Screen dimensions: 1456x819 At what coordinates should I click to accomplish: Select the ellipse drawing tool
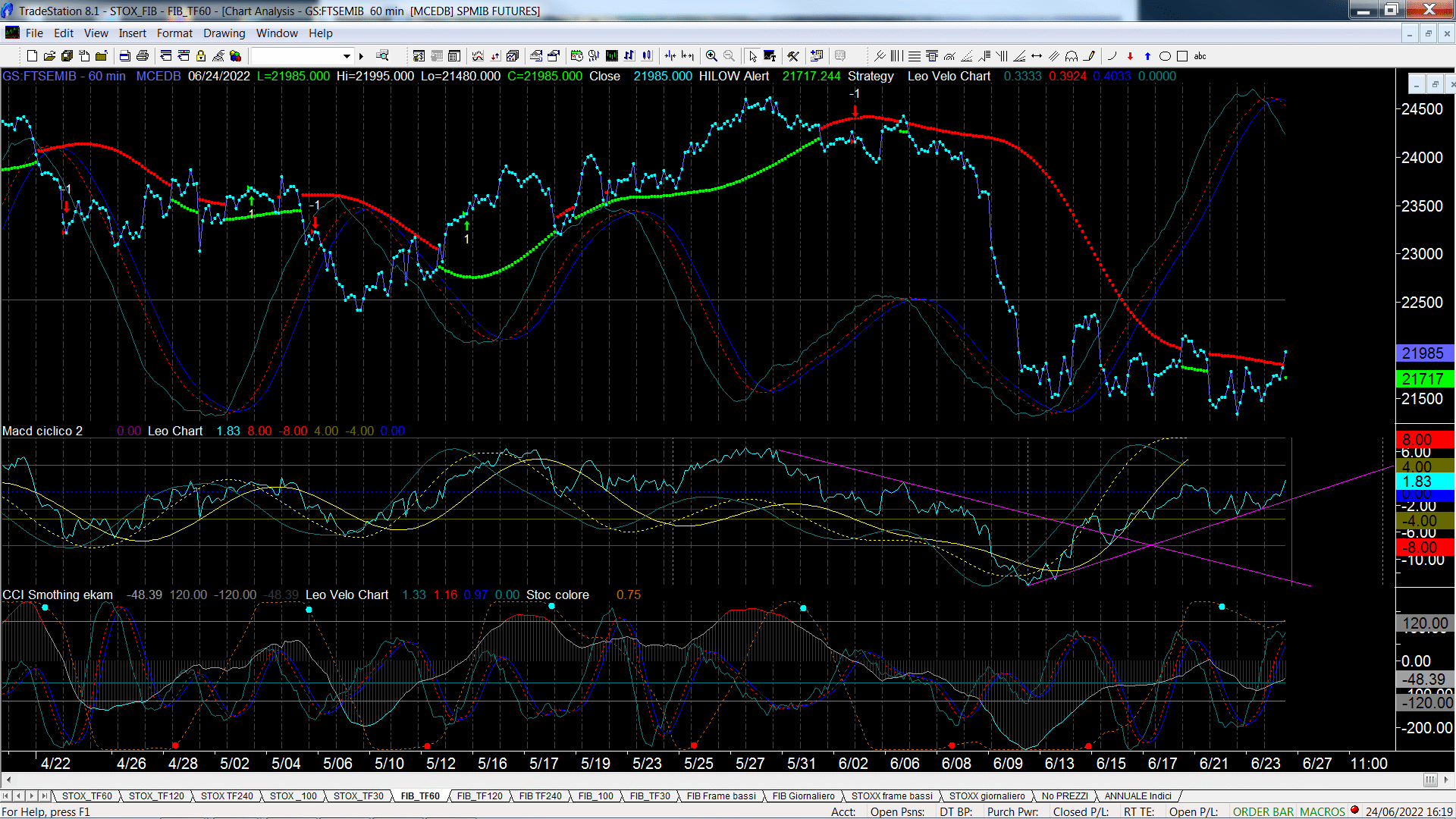(1165, 56)
